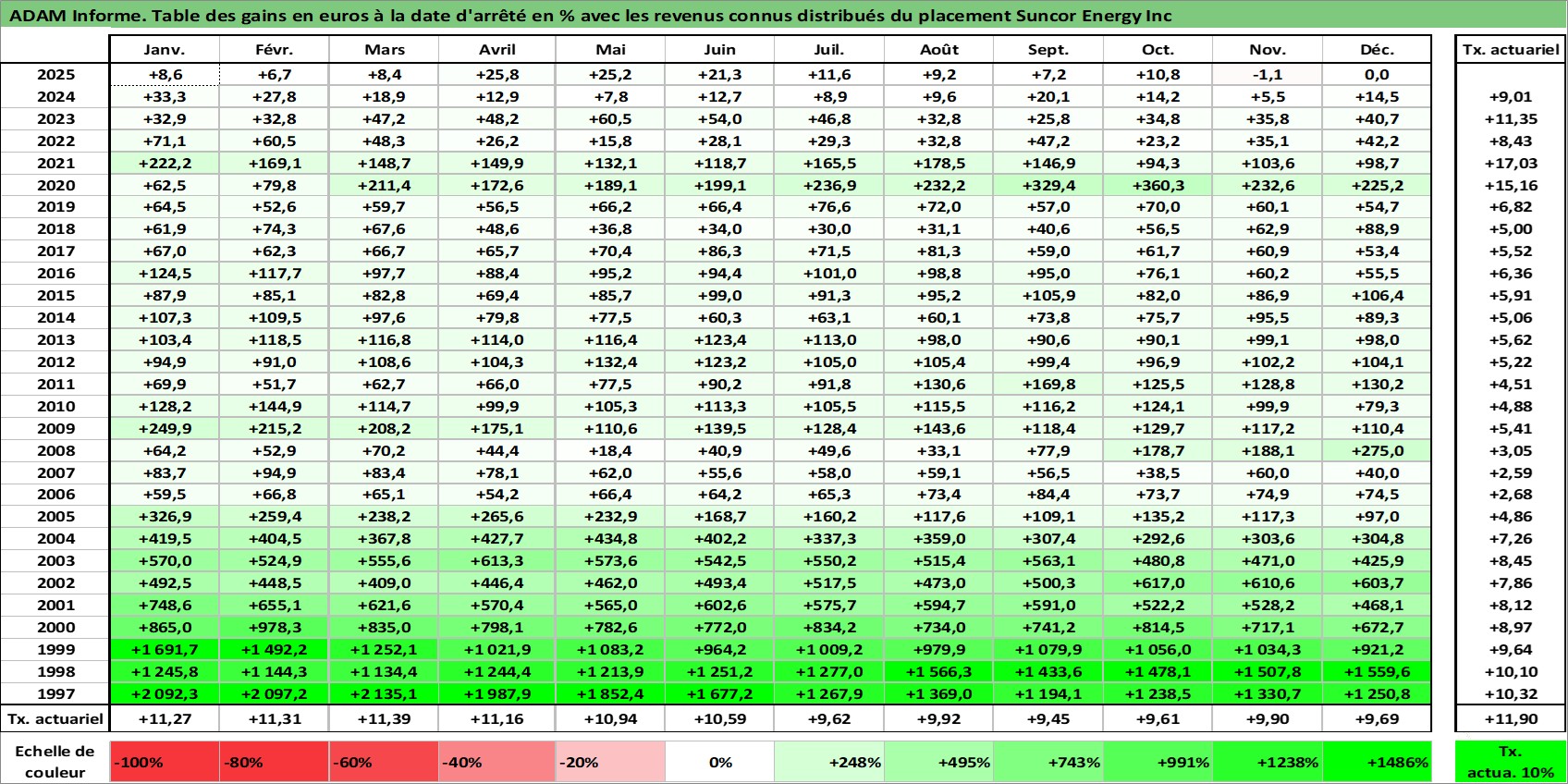Click the '-1,1' cell for Nov. 2025
The image size is (1568, 784).
pyautogui.click(x=1268, y=75)
